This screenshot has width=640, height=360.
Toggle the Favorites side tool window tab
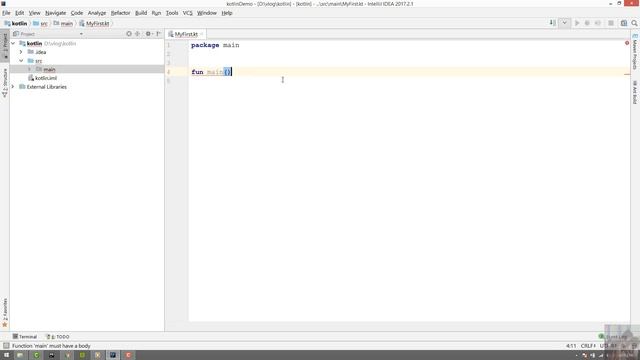coord(5,313)
